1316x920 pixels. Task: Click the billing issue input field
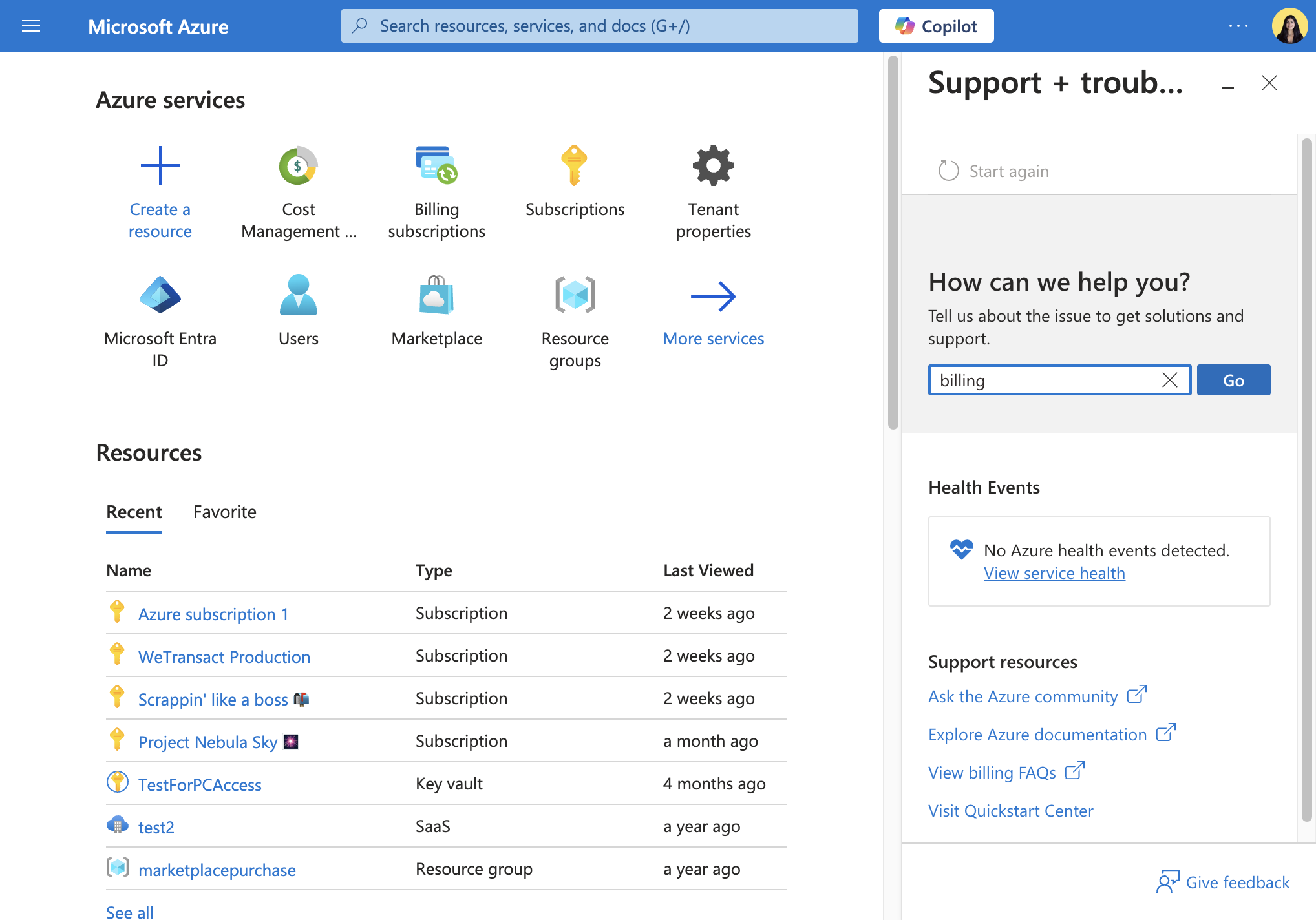coord(1046,380)
